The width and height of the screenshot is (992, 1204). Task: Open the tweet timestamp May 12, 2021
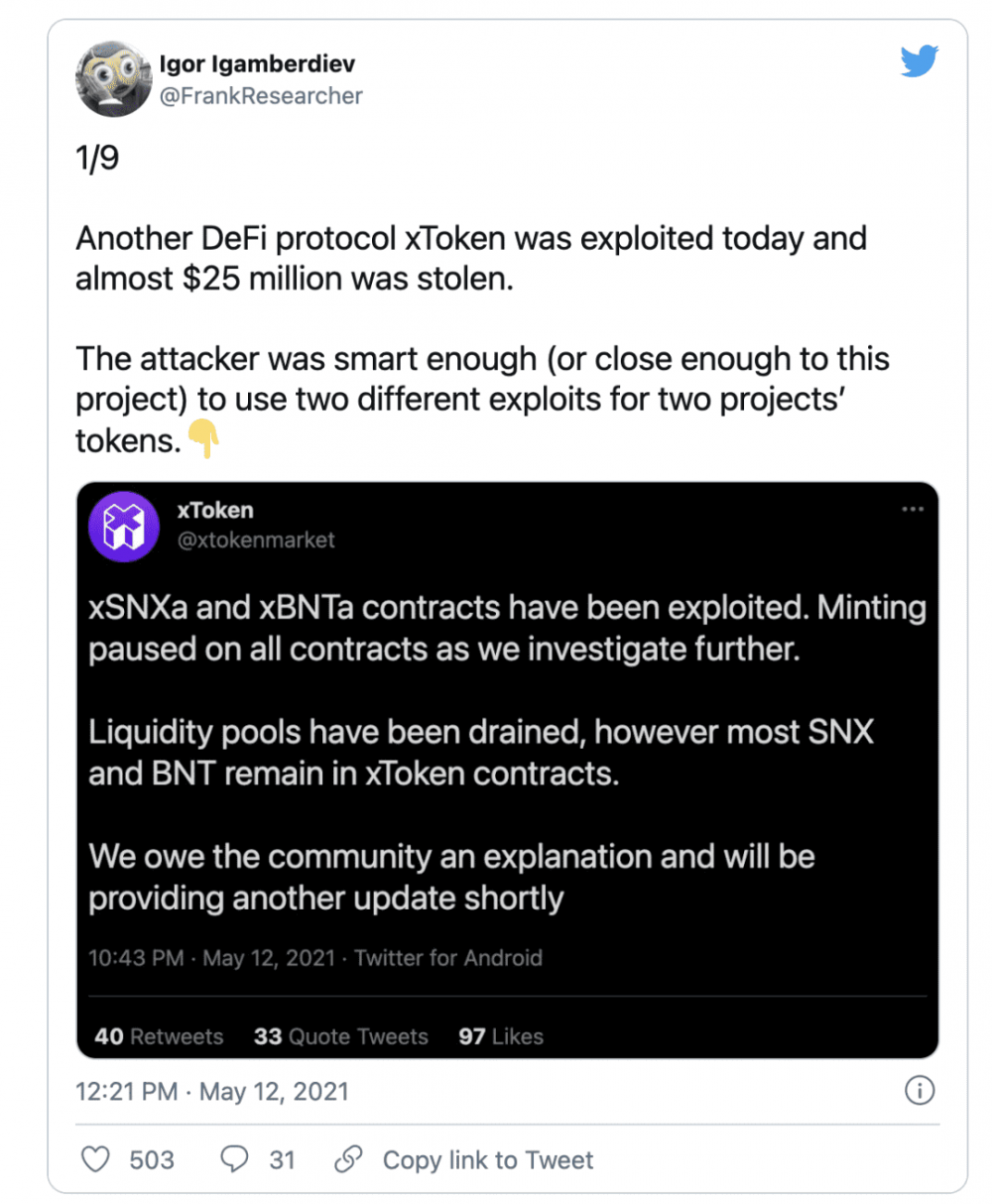tap(211, 1090)
